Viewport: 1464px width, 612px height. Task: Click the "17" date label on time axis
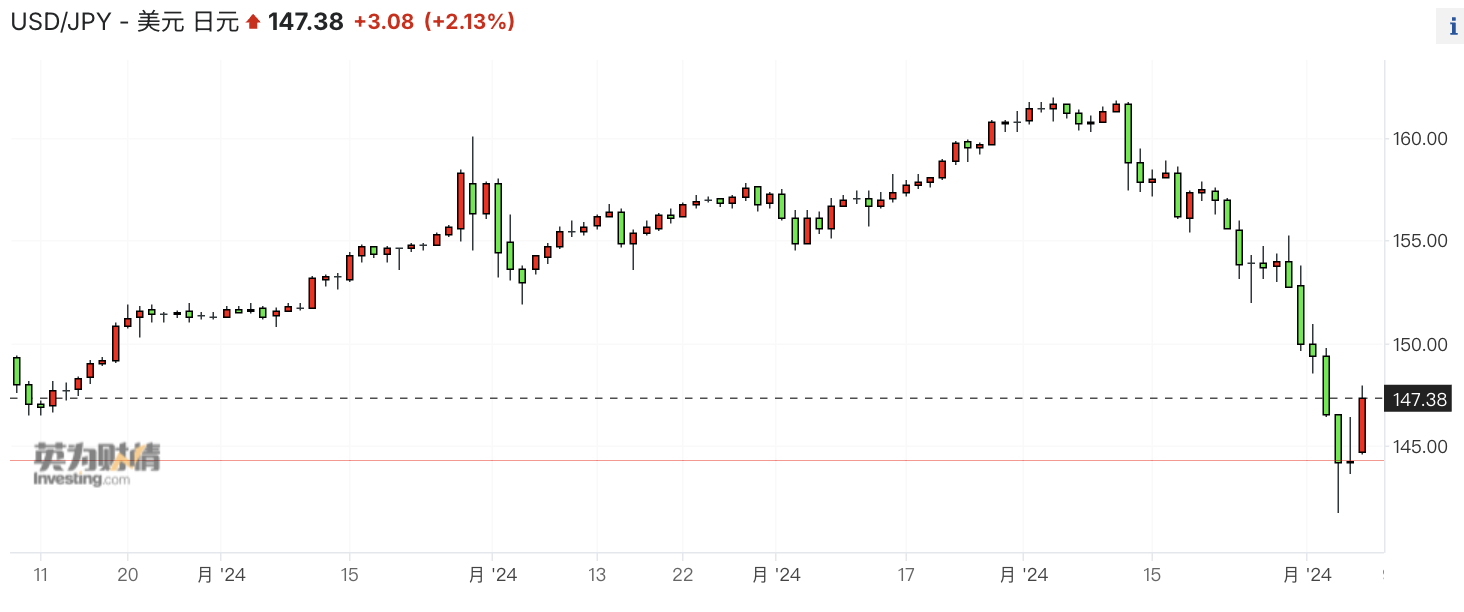click(x=904, y=575)
